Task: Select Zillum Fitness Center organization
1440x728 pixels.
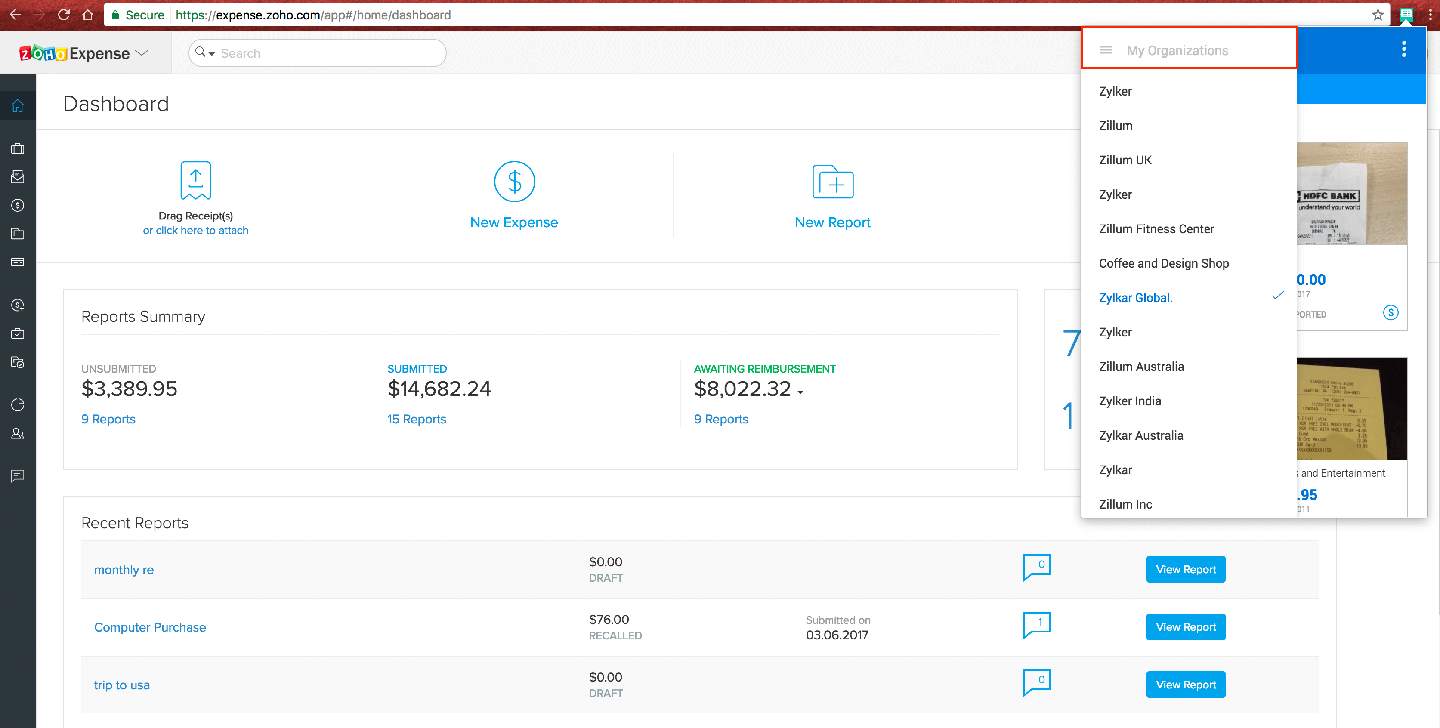Action: click(1189, 229)
